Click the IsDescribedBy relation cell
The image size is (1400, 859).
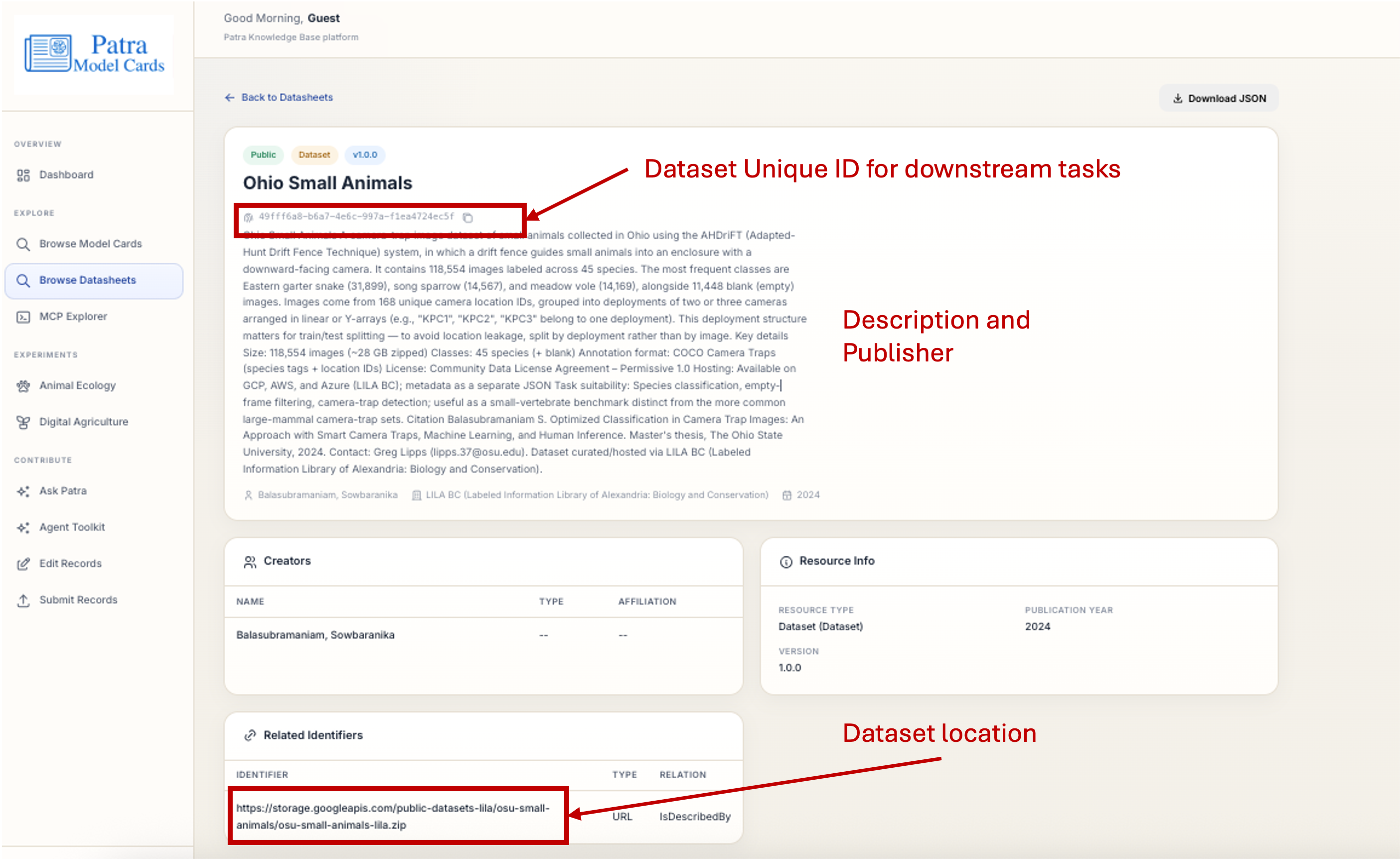695,817
